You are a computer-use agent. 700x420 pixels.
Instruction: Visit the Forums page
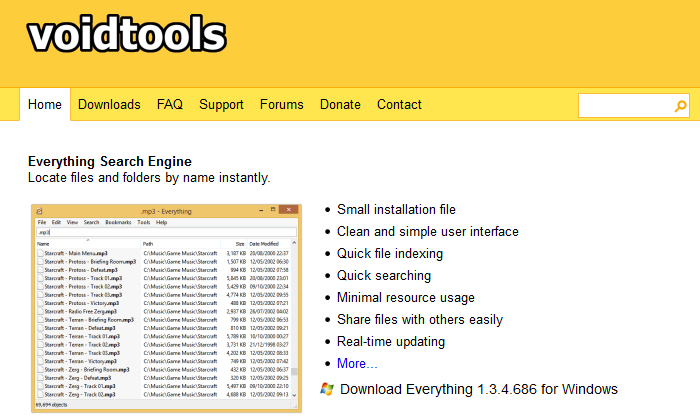tap(281, 105)
